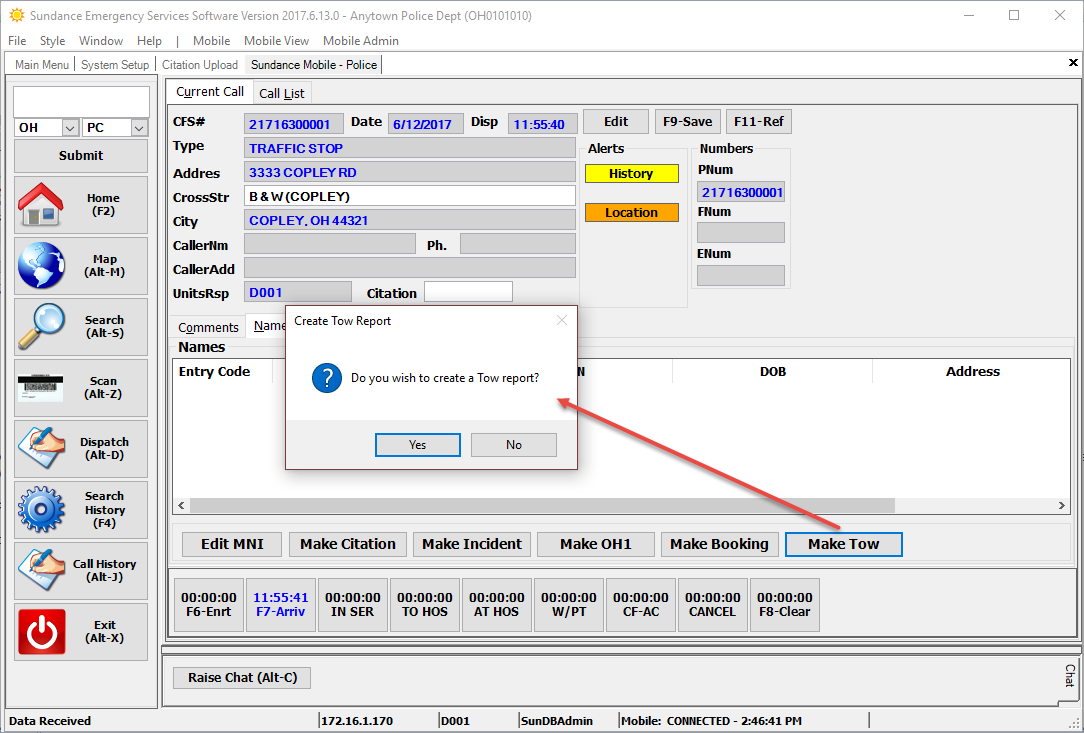Close the Sundance Mobile tab panel

1073,63
